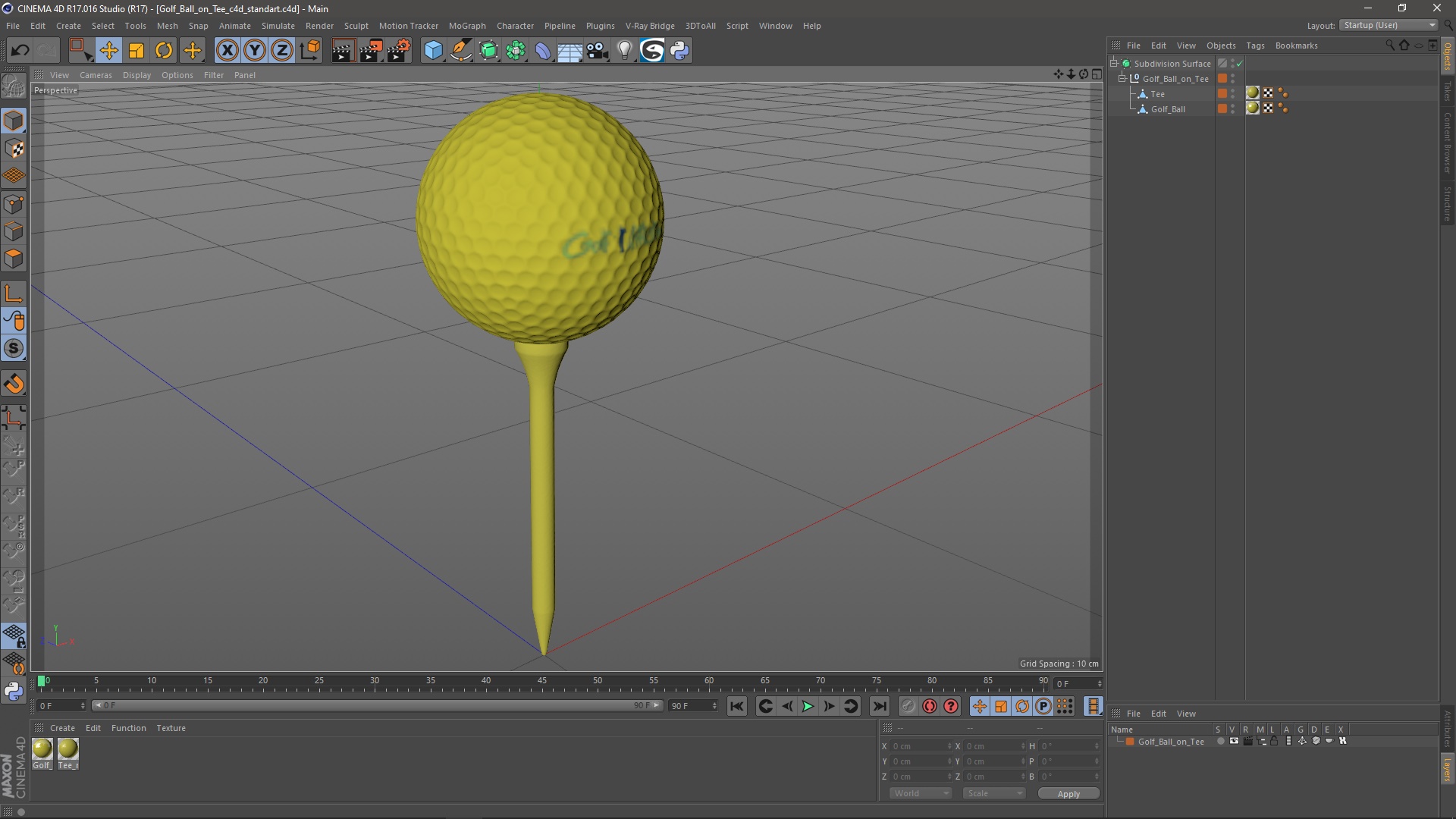Open the Object Manager Tags menu

(x=1255, y=45)
